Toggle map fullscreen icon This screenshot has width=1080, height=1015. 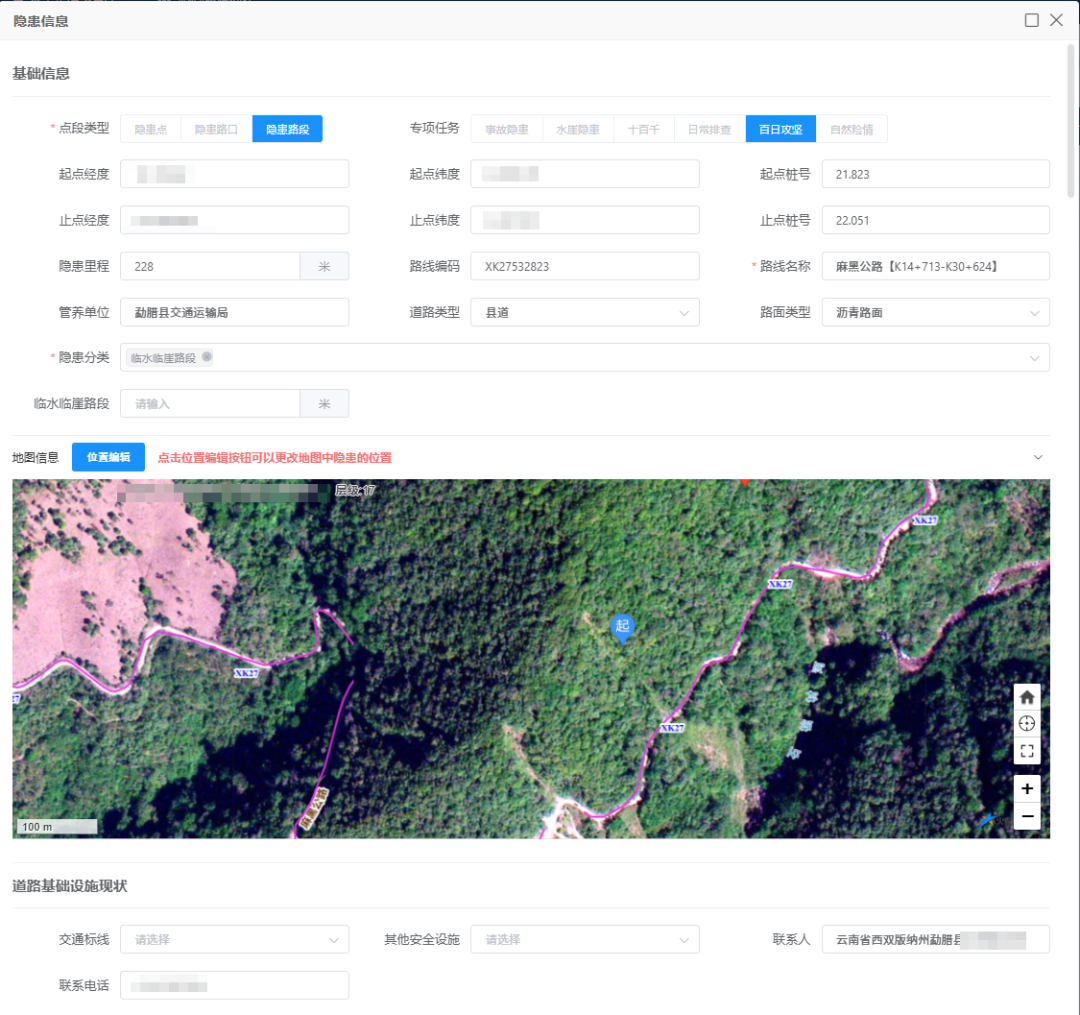click(1026, 751)
